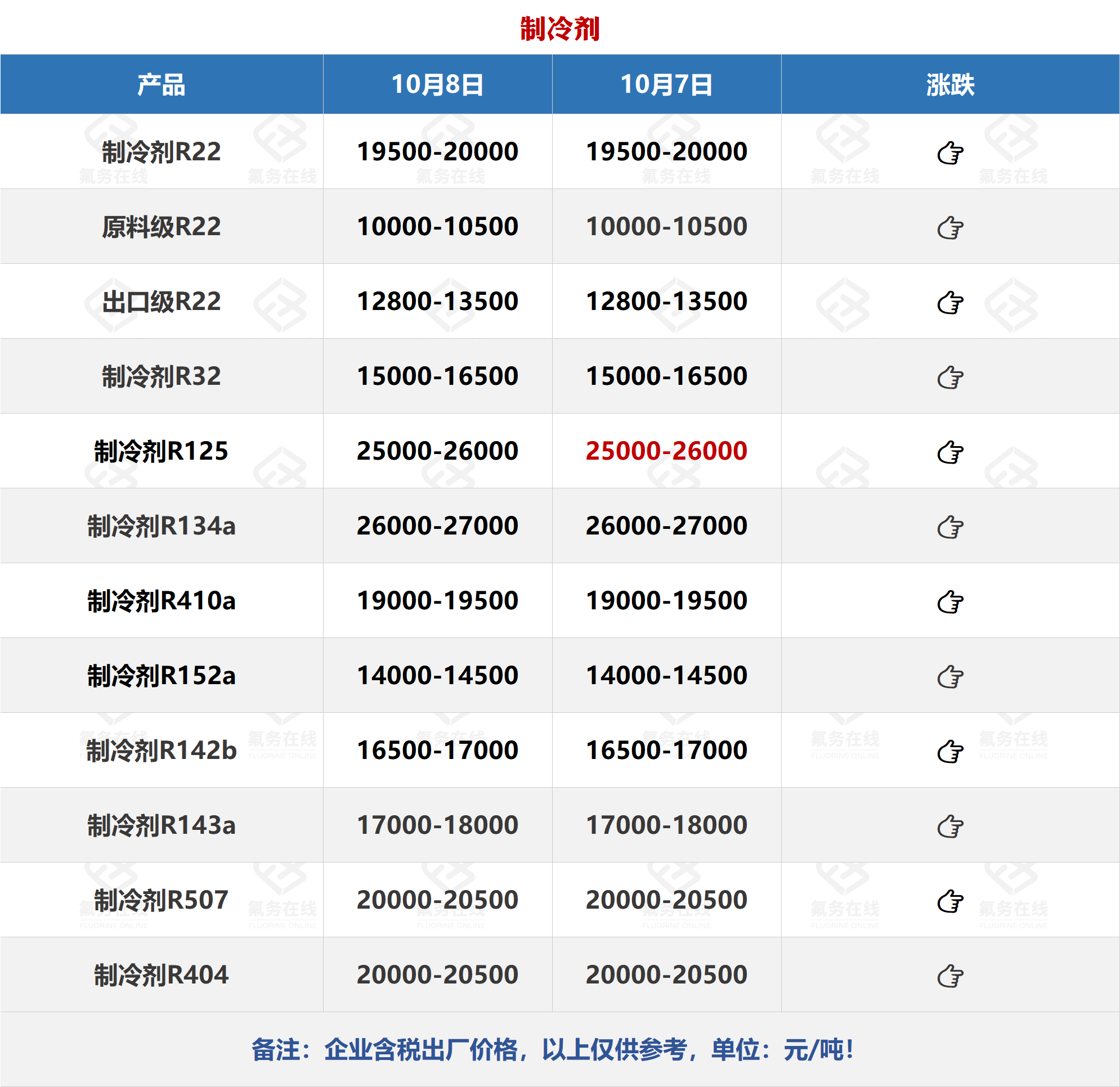Click R142b October 8 price 16500-17000

point(438,750)
